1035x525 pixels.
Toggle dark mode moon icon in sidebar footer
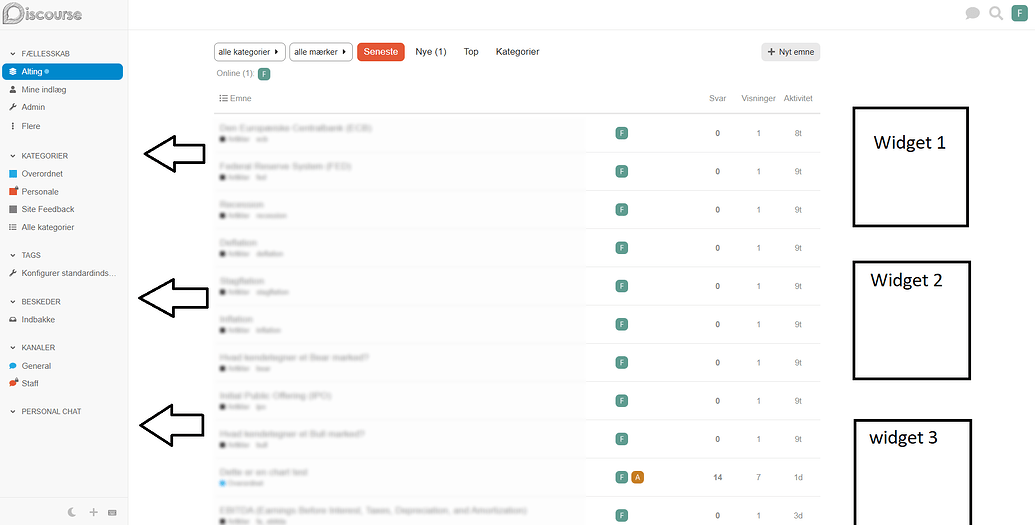pyautogui.click(x=73, y=512)
